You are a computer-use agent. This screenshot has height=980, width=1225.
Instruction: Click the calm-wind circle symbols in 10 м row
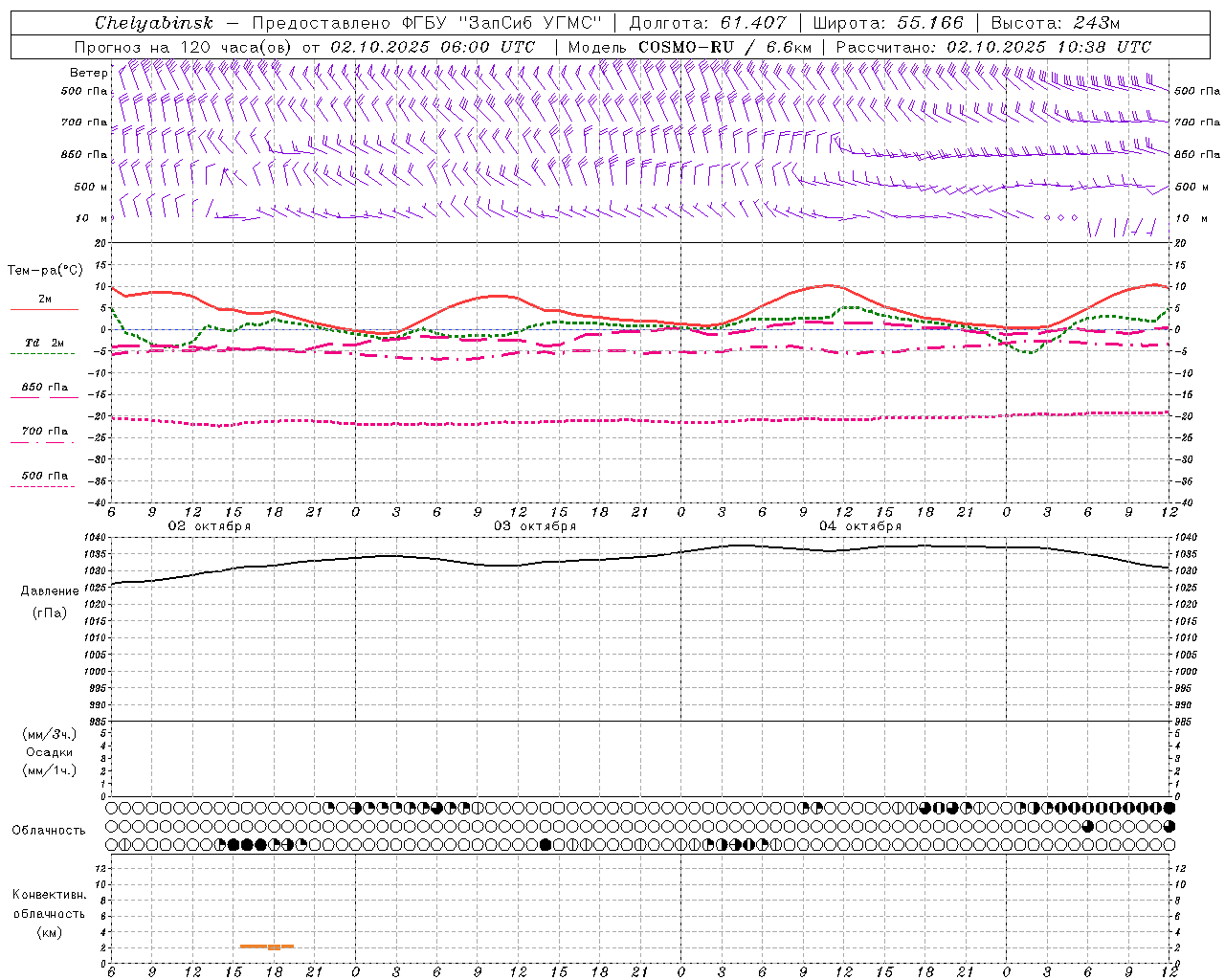(x=1060, y=218)
